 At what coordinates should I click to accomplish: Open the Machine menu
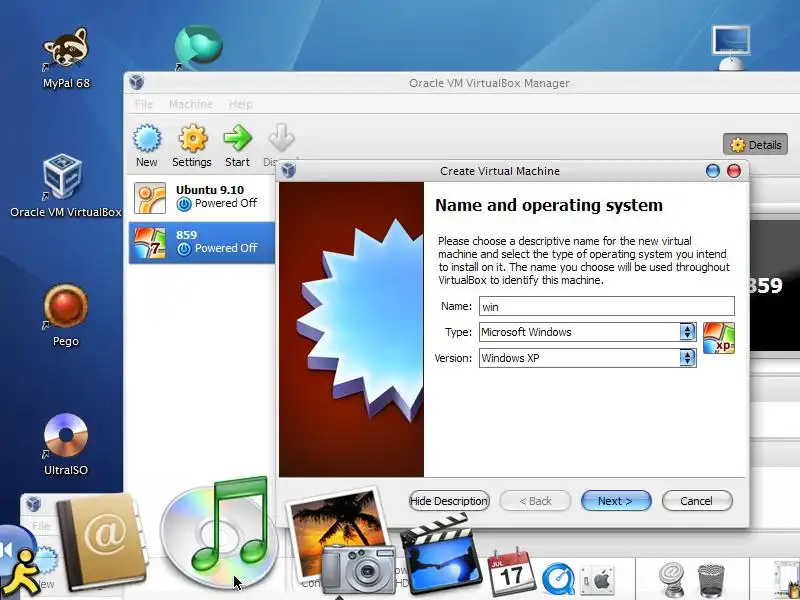point(191,104)
